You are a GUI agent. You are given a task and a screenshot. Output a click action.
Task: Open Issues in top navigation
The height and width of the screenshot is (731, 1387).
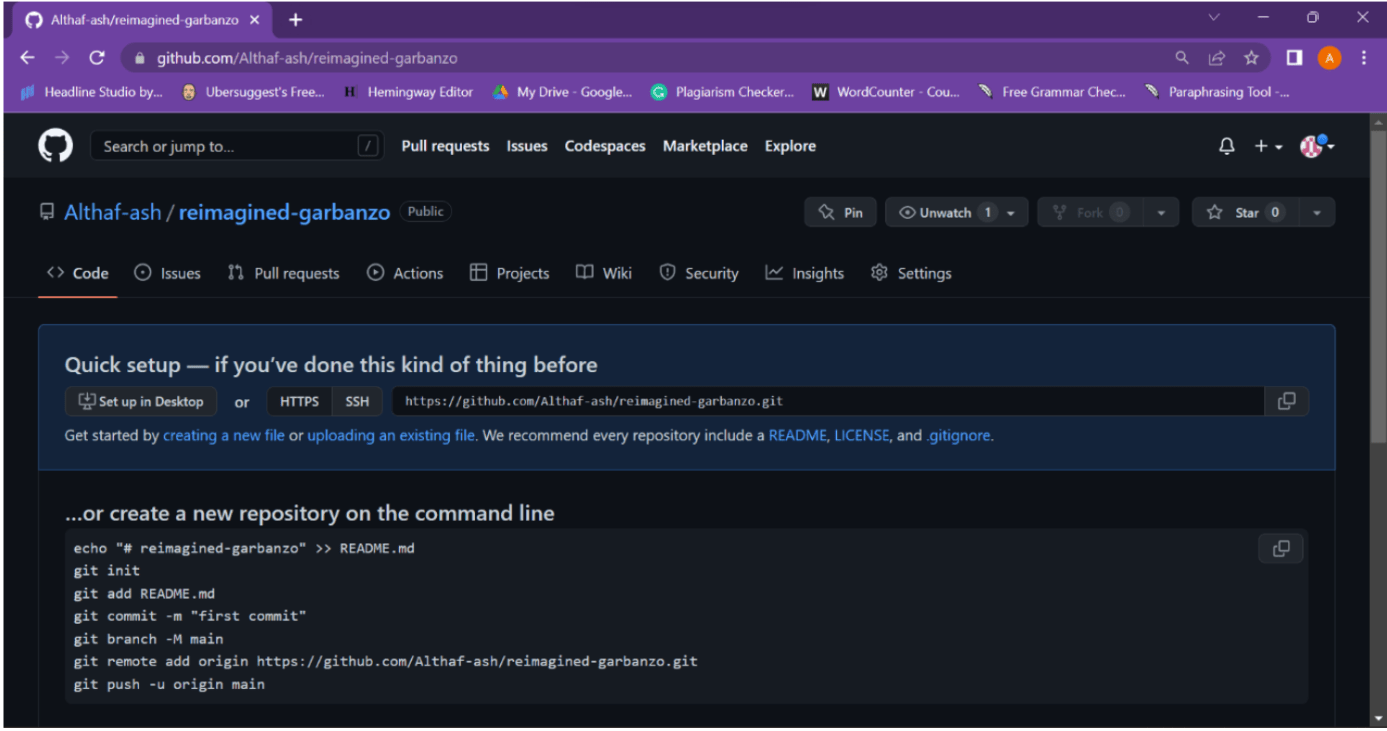point(527,146)
